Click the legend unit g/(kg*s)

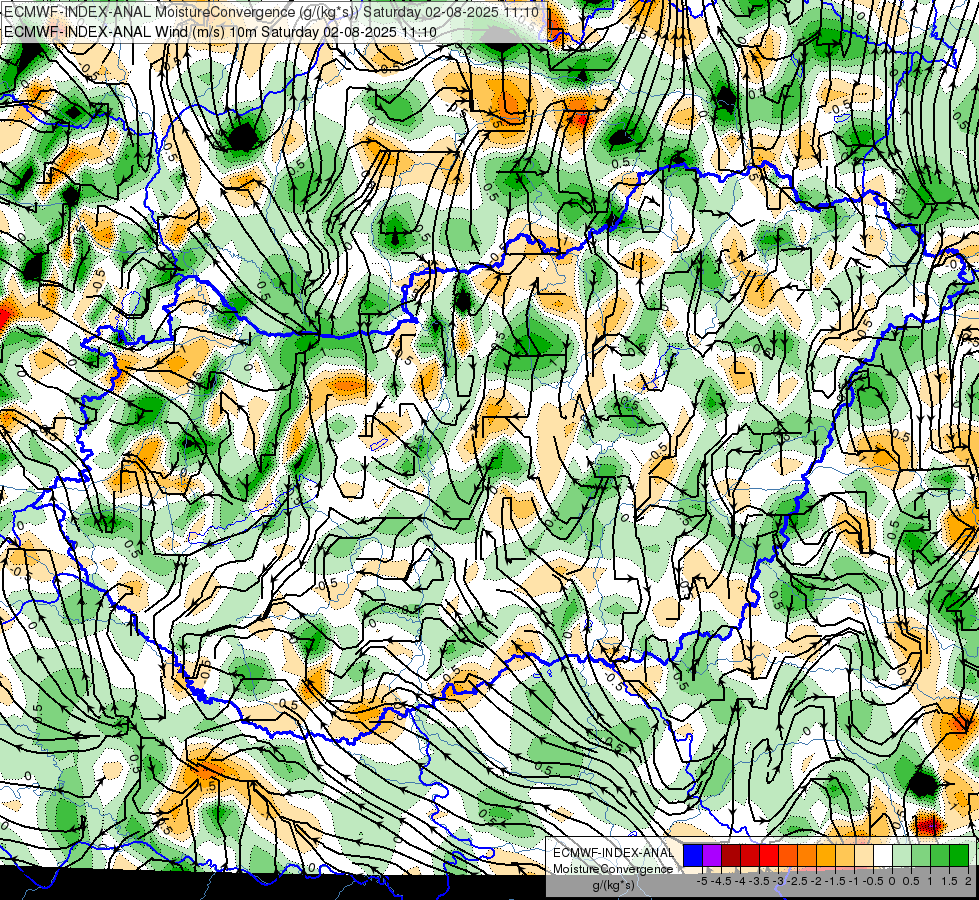coord(613,886)
